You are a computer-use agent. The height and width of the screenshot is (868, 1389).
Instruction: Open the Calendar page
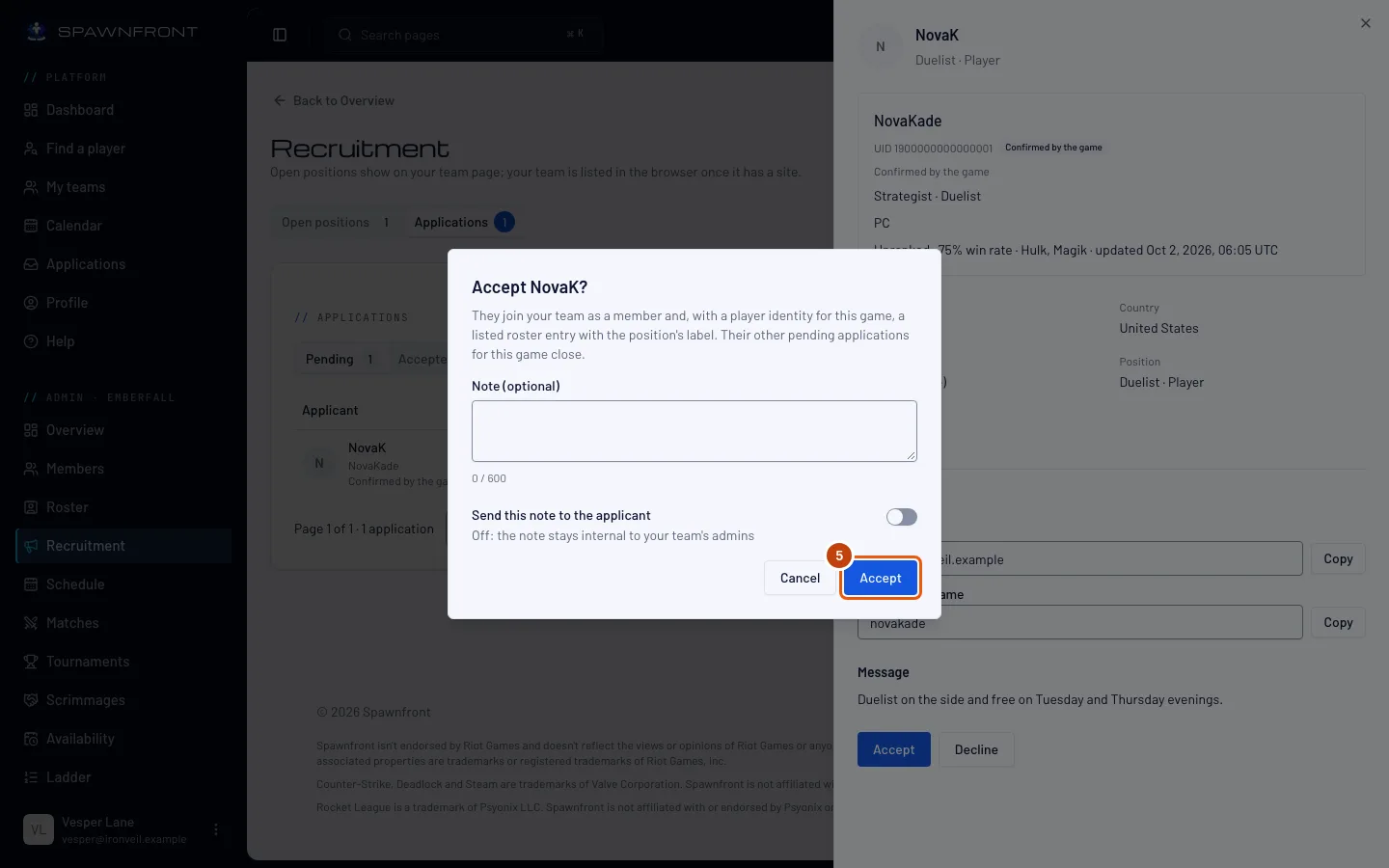(x=123, y=226)
